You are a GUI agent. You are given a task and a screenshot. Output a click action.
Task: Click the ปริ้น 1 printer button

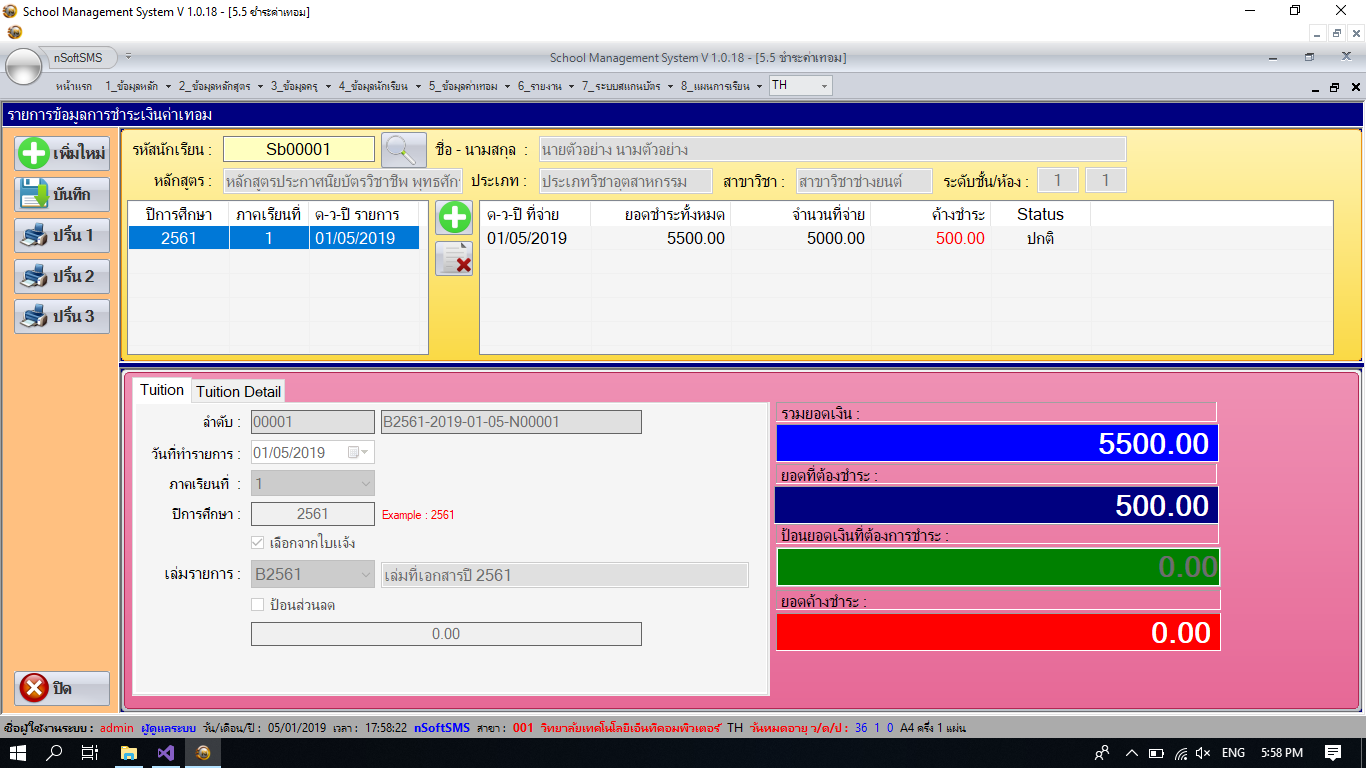pos(62,236)
